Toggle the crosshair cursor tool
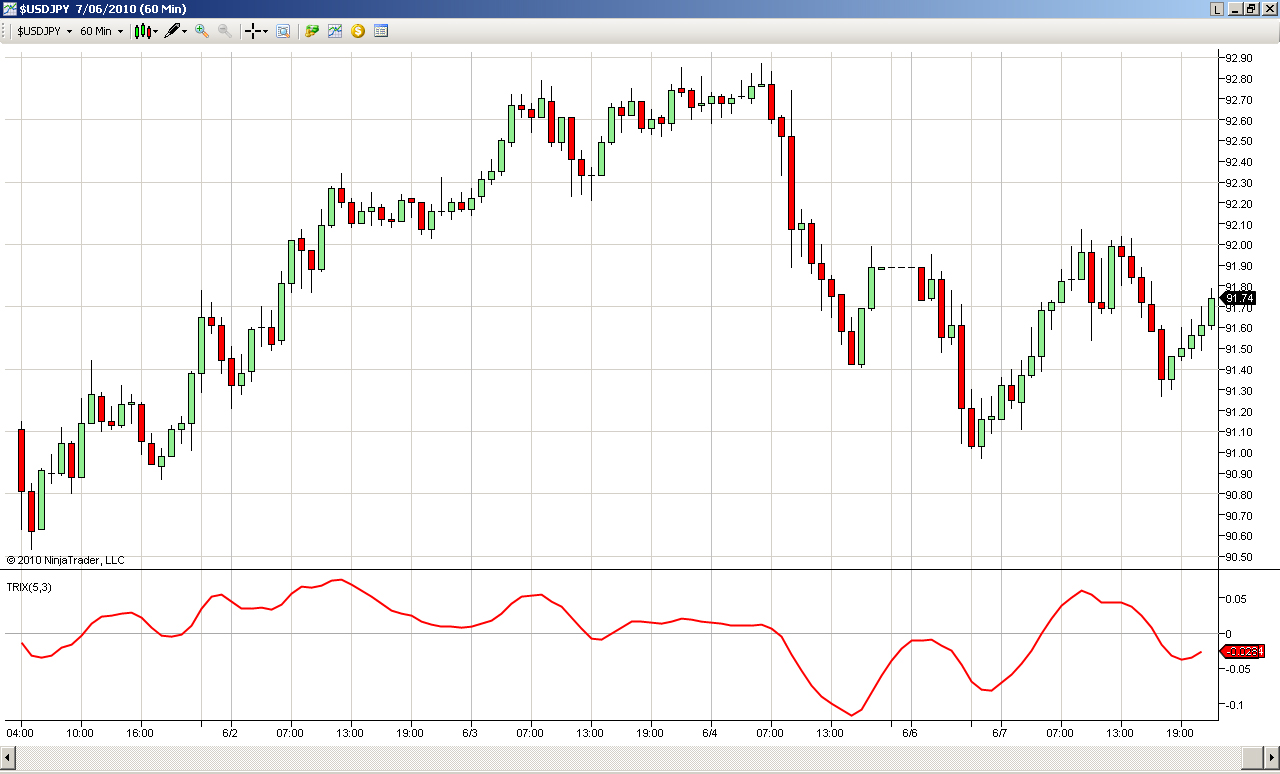This screenshot has height=774, width=1280. point(253,31)
